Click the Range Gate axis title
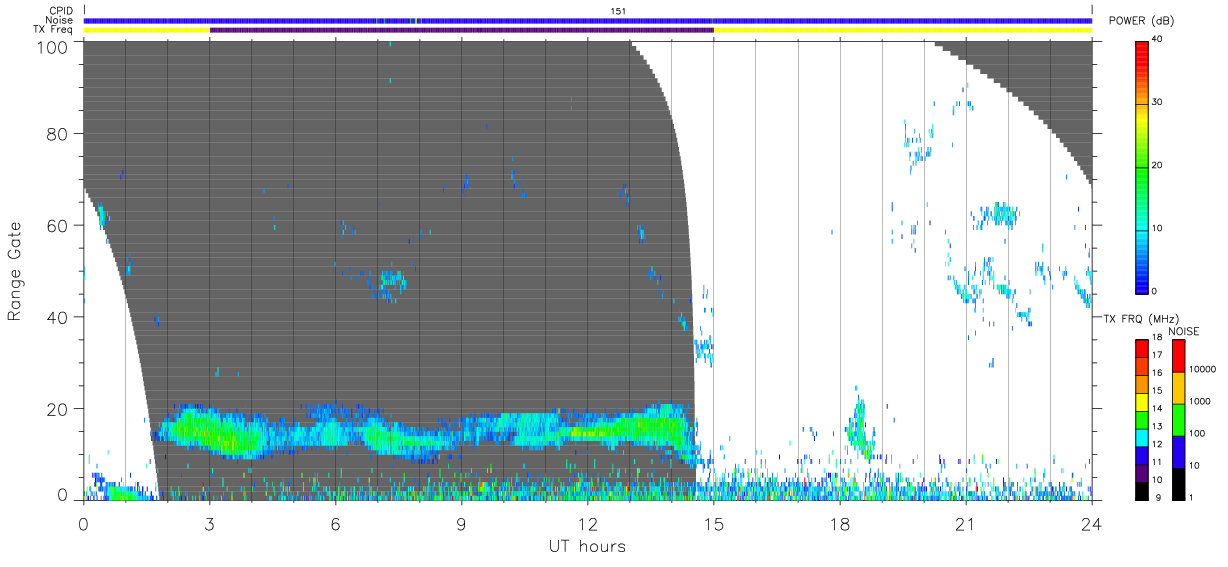 (15, 272)
